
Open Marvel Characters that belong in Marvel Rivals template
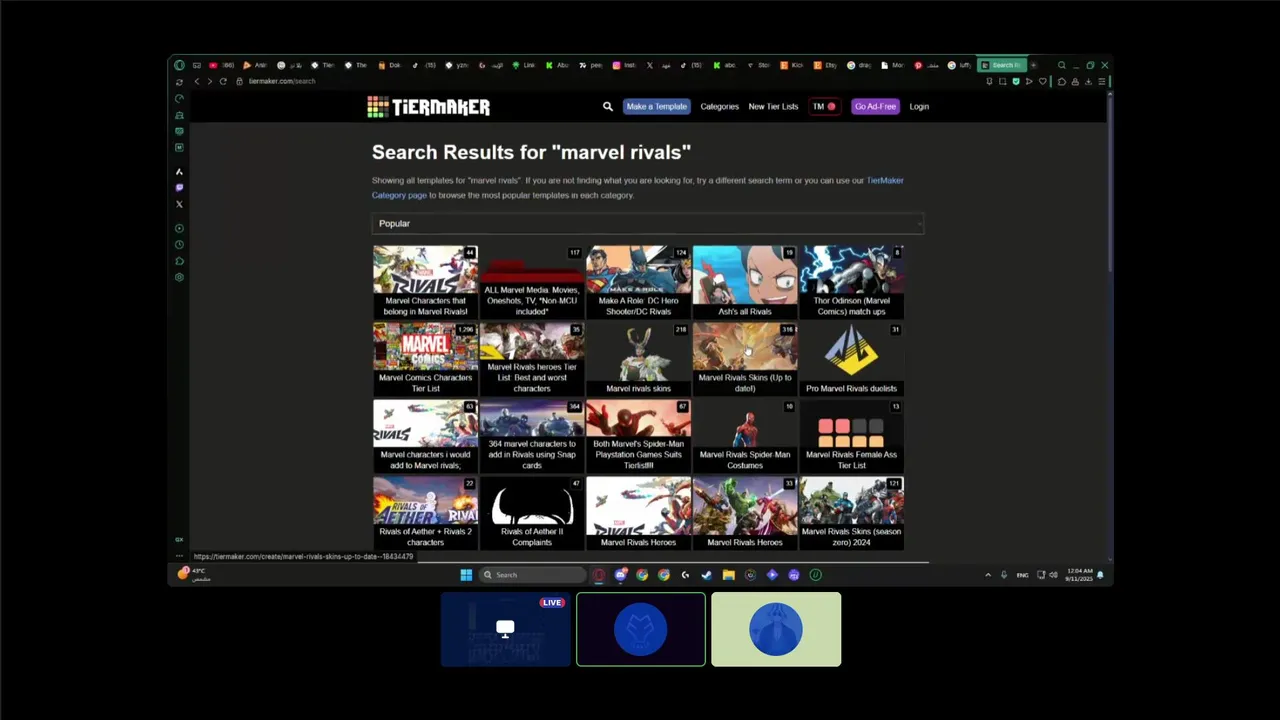425,282
